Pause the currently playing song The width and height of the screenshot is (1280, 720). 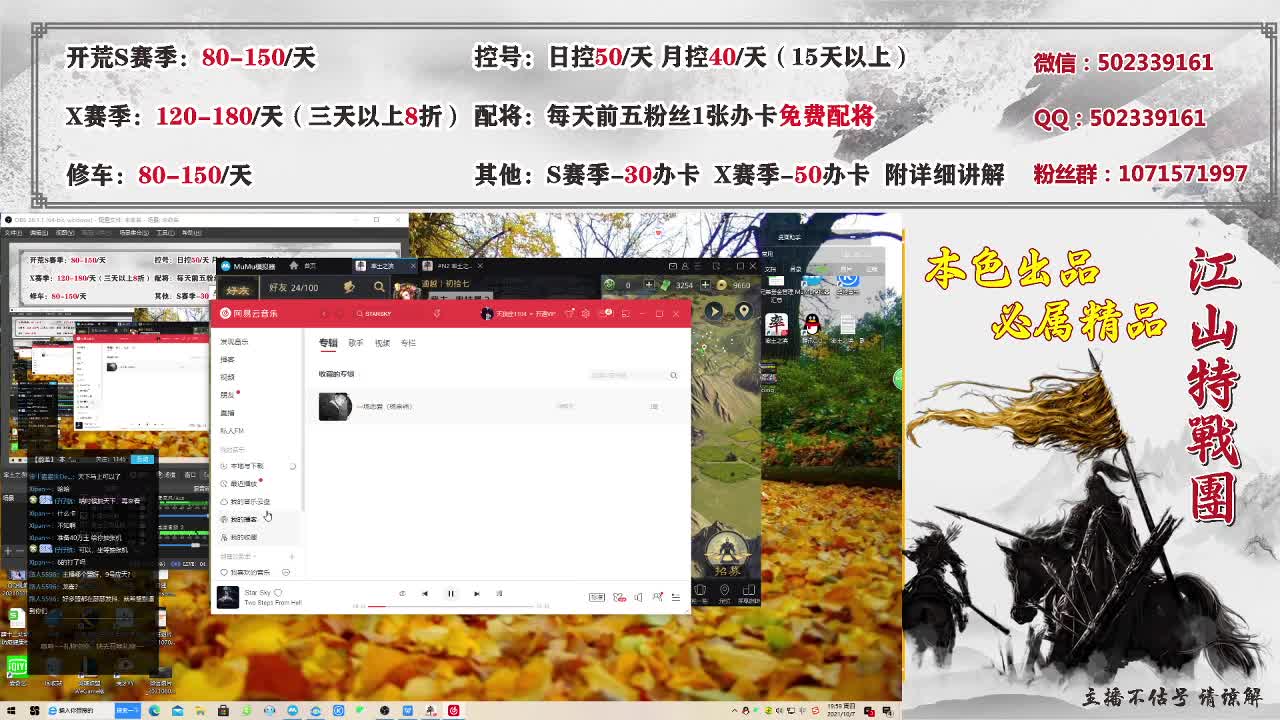450,594
